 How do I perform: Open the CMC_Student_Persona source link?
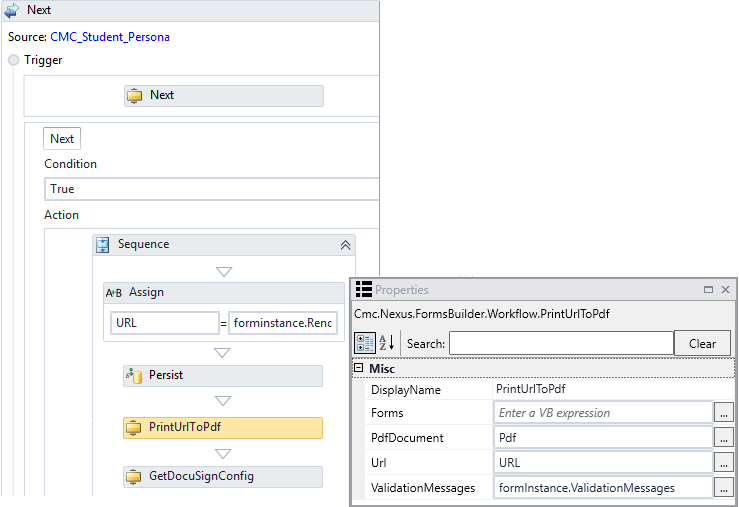point(110,37)
